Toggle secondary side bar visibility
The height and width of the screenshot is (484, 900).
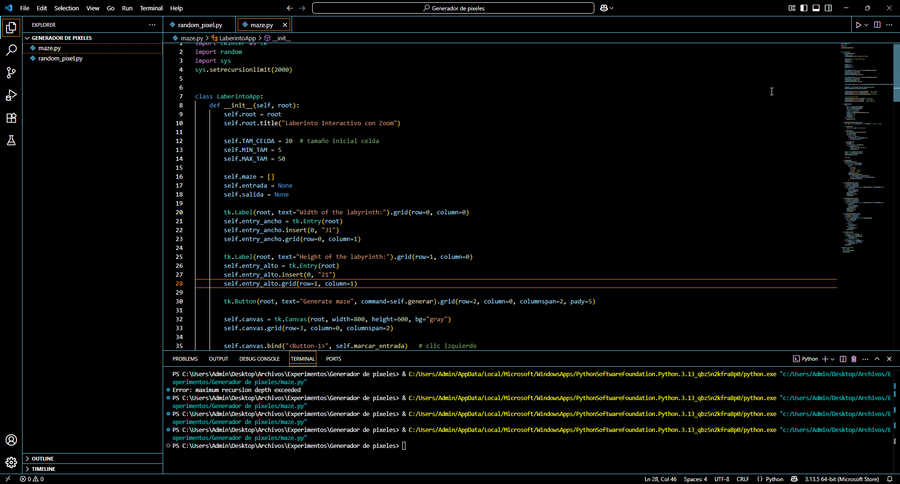pyautogui.click(x=828, y=8)
